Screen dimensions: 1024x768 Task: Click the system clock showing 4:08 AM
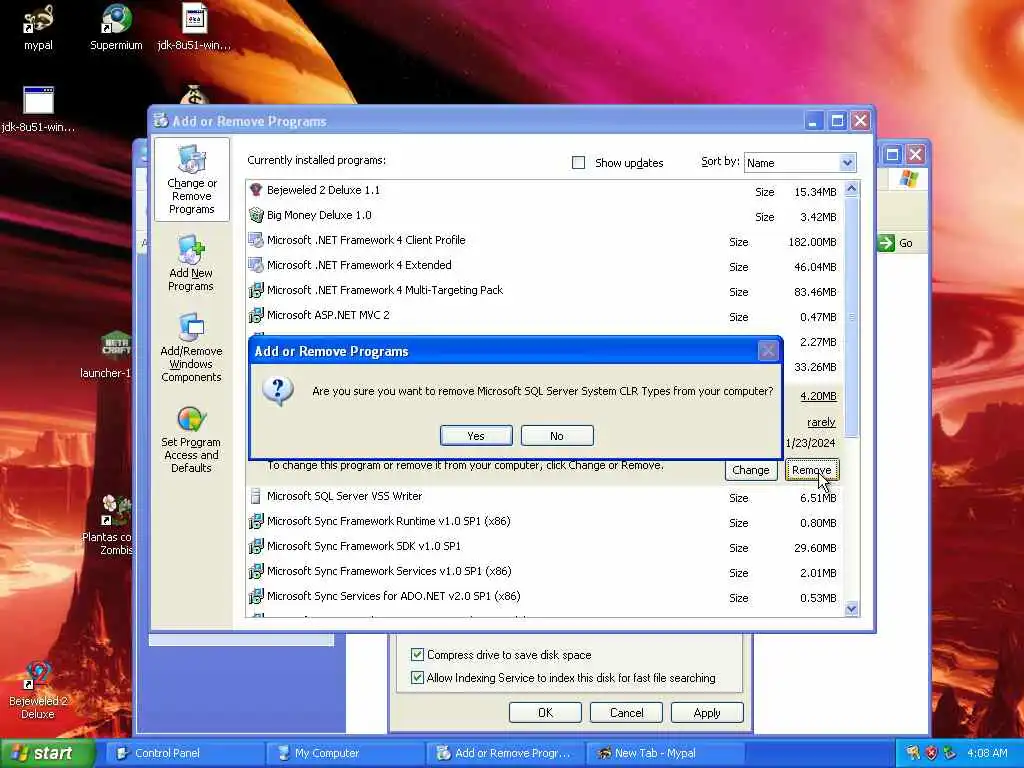(987, 753)
